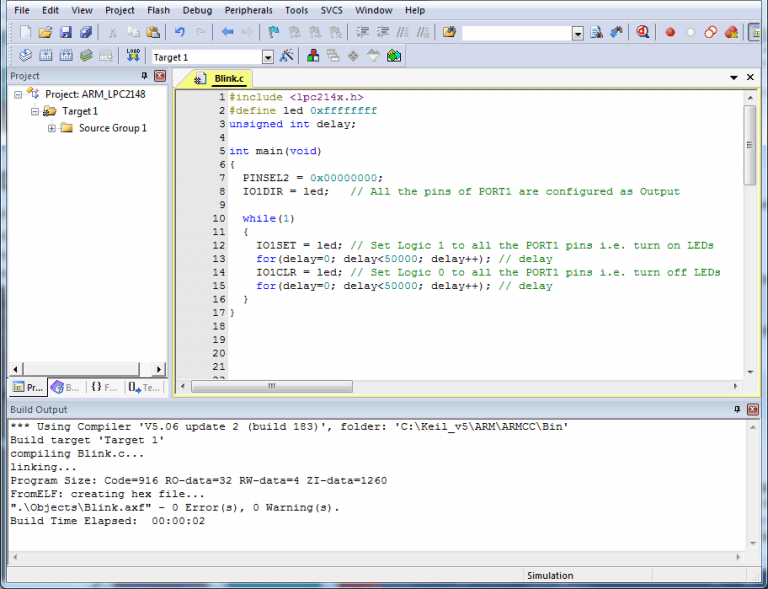
Task: Collapse the Target 1 tree node
Action: tap(35, 111)
